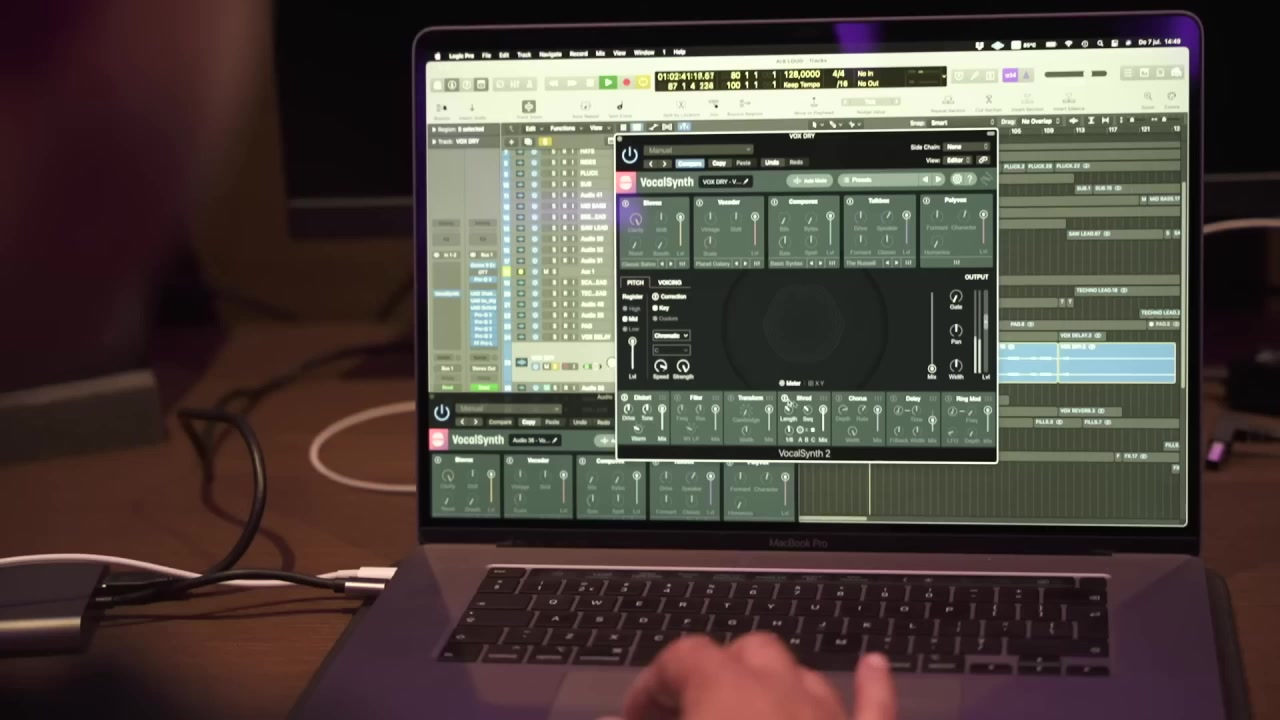Load the next VocalSynth preset
This screenshot has width=1280, height=720.
[938, 180]
